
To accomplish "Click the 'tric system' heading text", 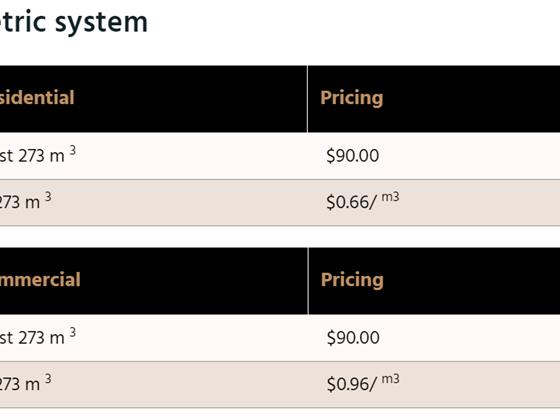I will pos(73,22).
